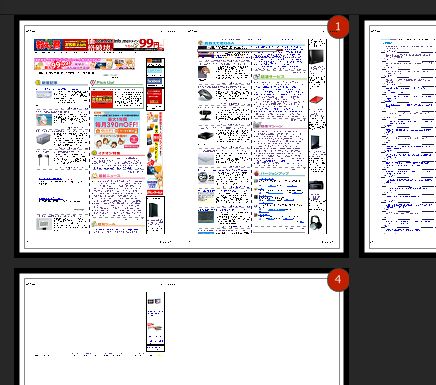Click the red page number 1 badge
The height and width of the screenshot is (385, 436).
click(338, 26)
